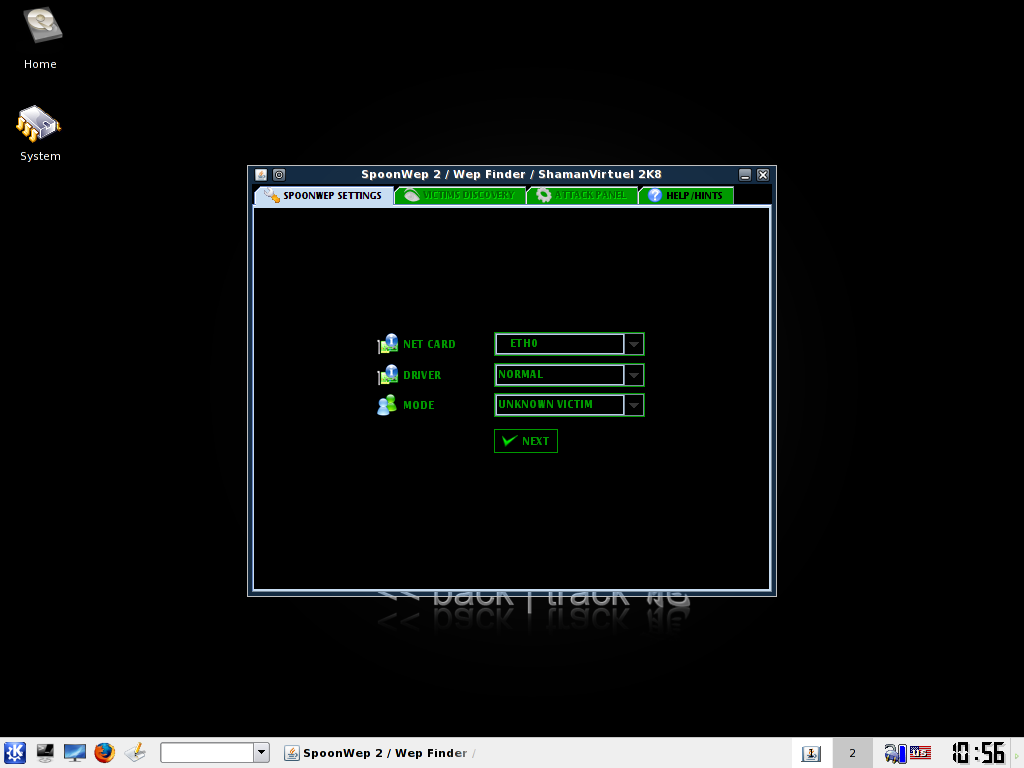
Task: Click the taskbar clock
Action: pyautogui.click(x=978, y=753)
